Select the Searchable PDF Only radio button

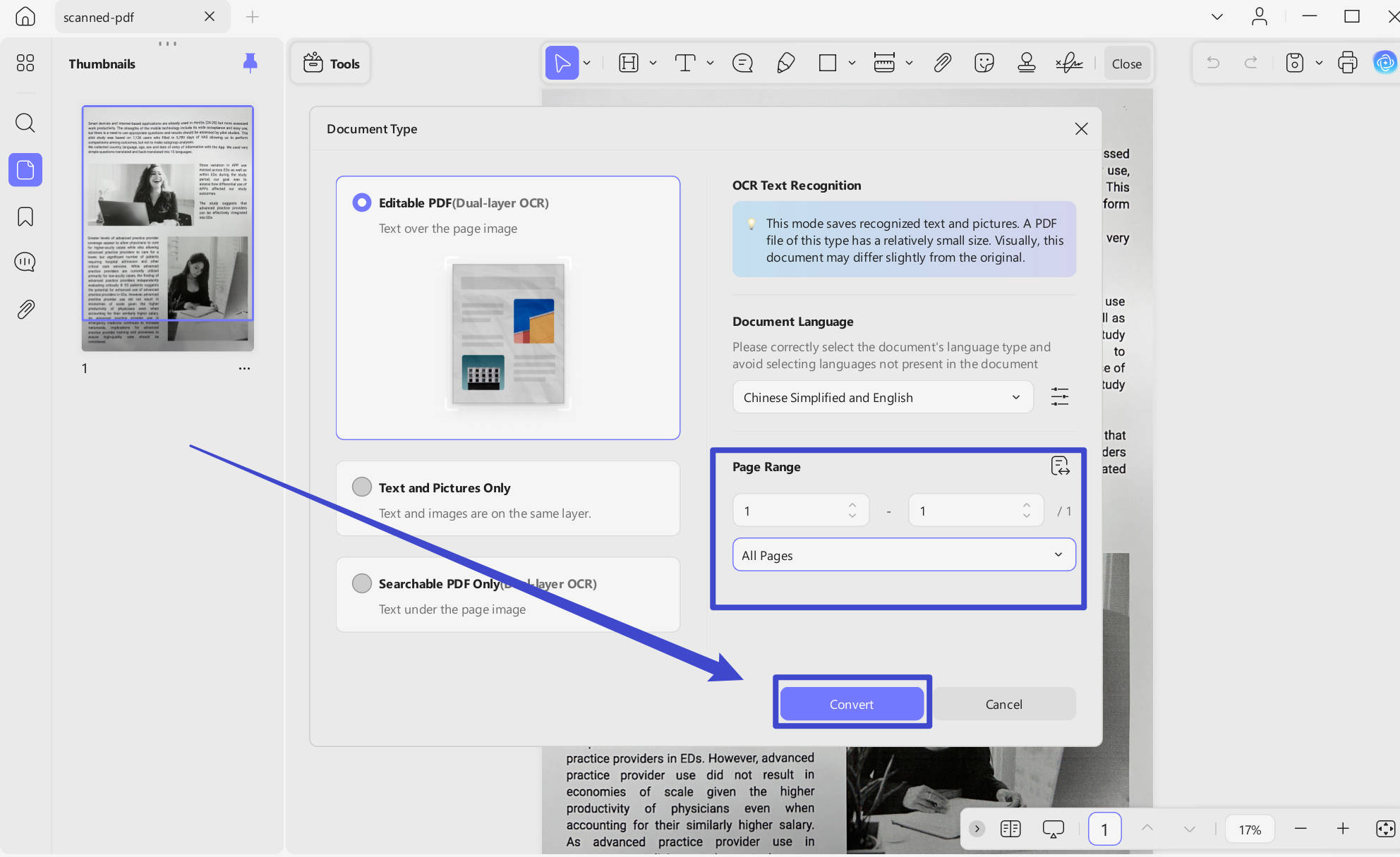tap(362, 583)
